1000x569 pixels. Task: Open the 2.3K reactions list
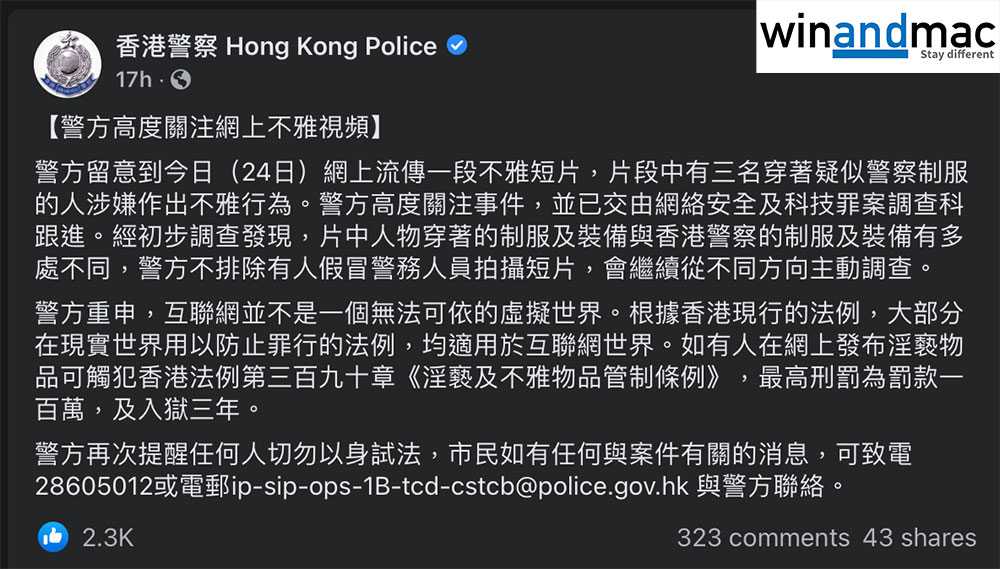[108, 537]
